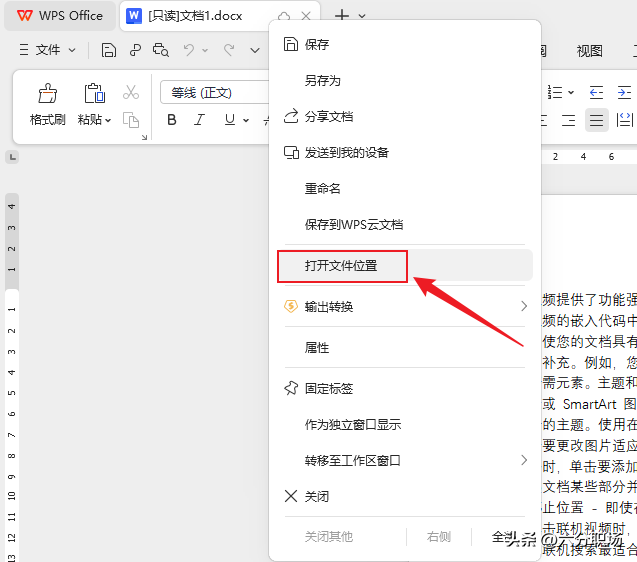Select the 格式刷 format painter tool
Image resolution: width=637 pixels, height=562 pixels.
tap(48, 104)
